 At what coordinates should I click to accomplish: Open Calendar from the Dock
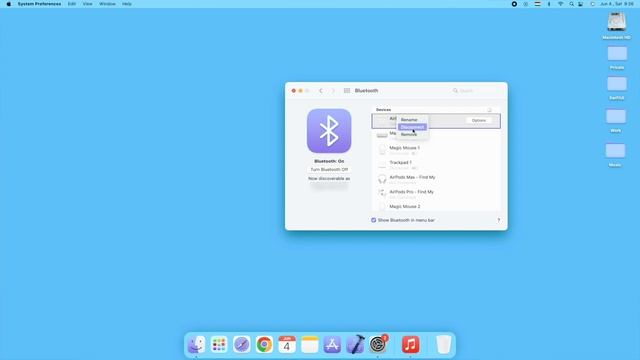point(287,344)
